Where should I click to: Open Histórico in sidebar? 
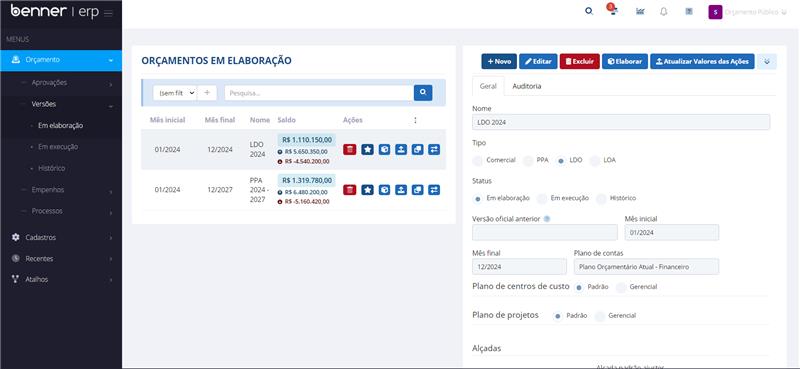(x=52, y=168)
